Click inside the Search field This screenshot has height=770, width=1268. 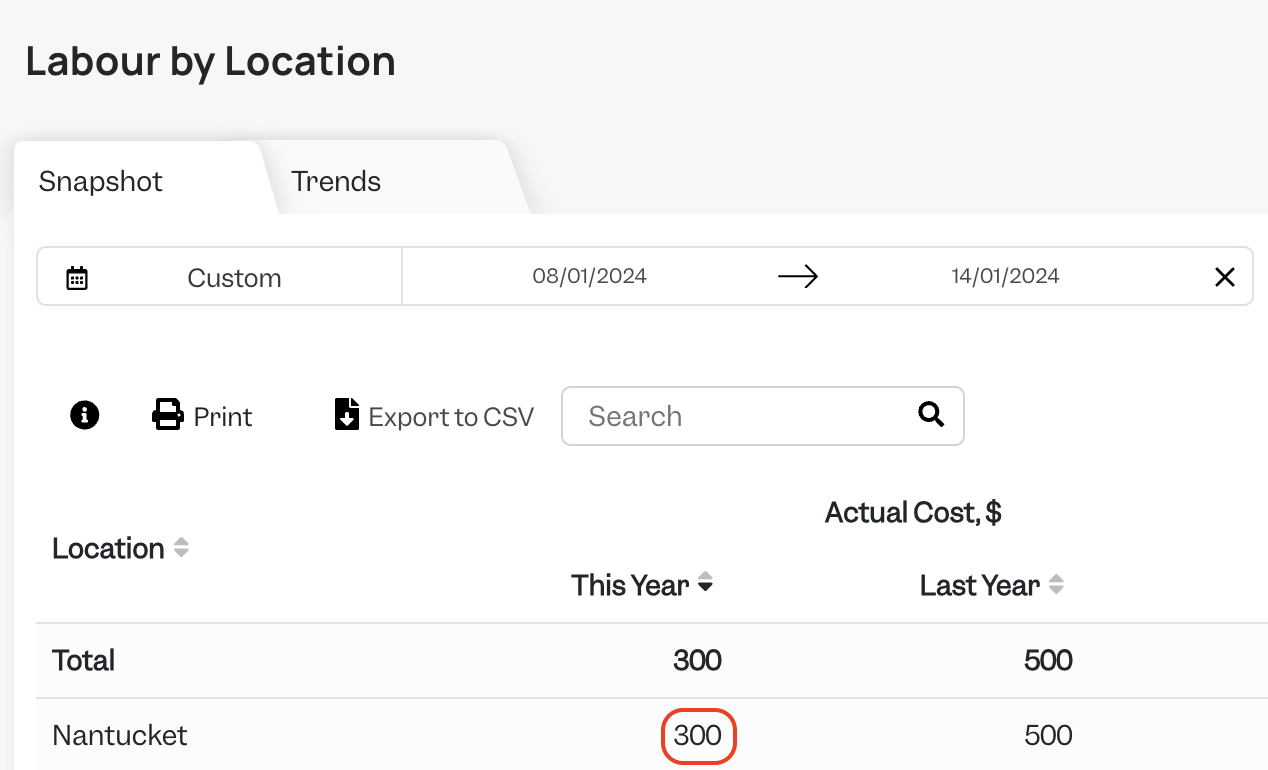[x=763, y=416]
